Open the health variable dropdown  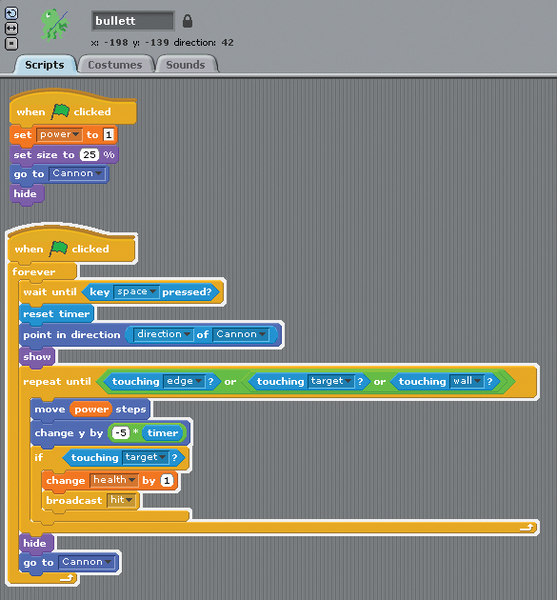pos(114,480)
